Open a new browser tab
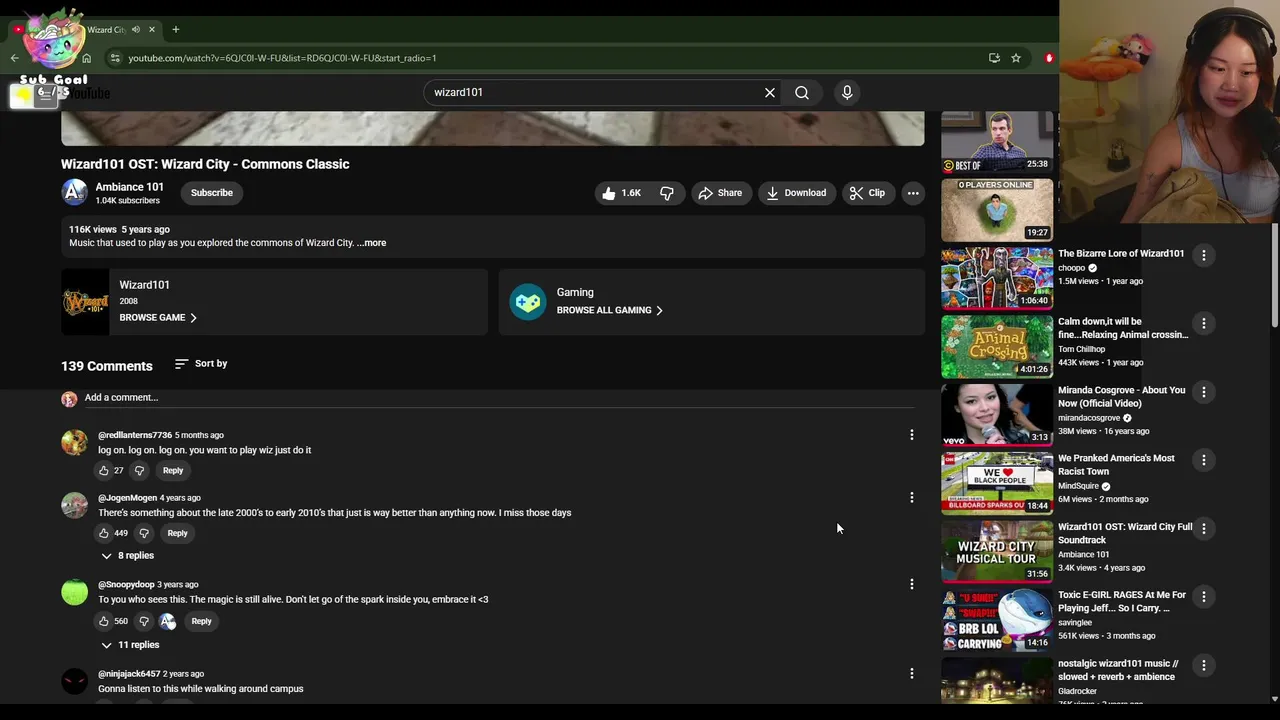Image resolution: width=1280 pixels, height=720 pixels. click(175, 30)
